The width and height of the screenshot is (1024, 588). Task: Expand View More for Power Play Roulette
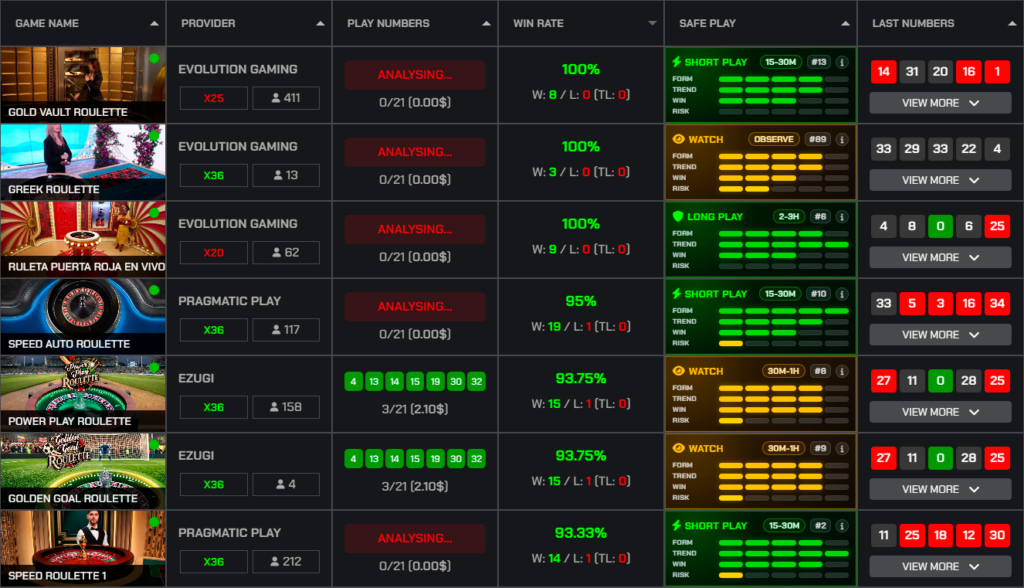pyautogui.click(x=940, y=412)
